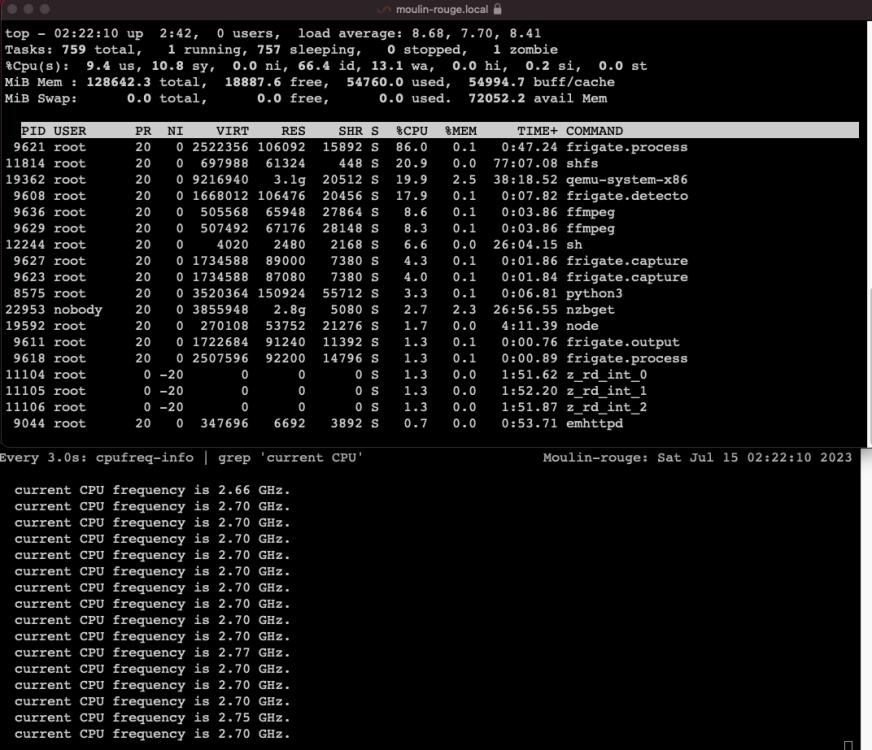Click frigate.capture command of PID 9627
The image size is (872, 750).
point(627,261)
